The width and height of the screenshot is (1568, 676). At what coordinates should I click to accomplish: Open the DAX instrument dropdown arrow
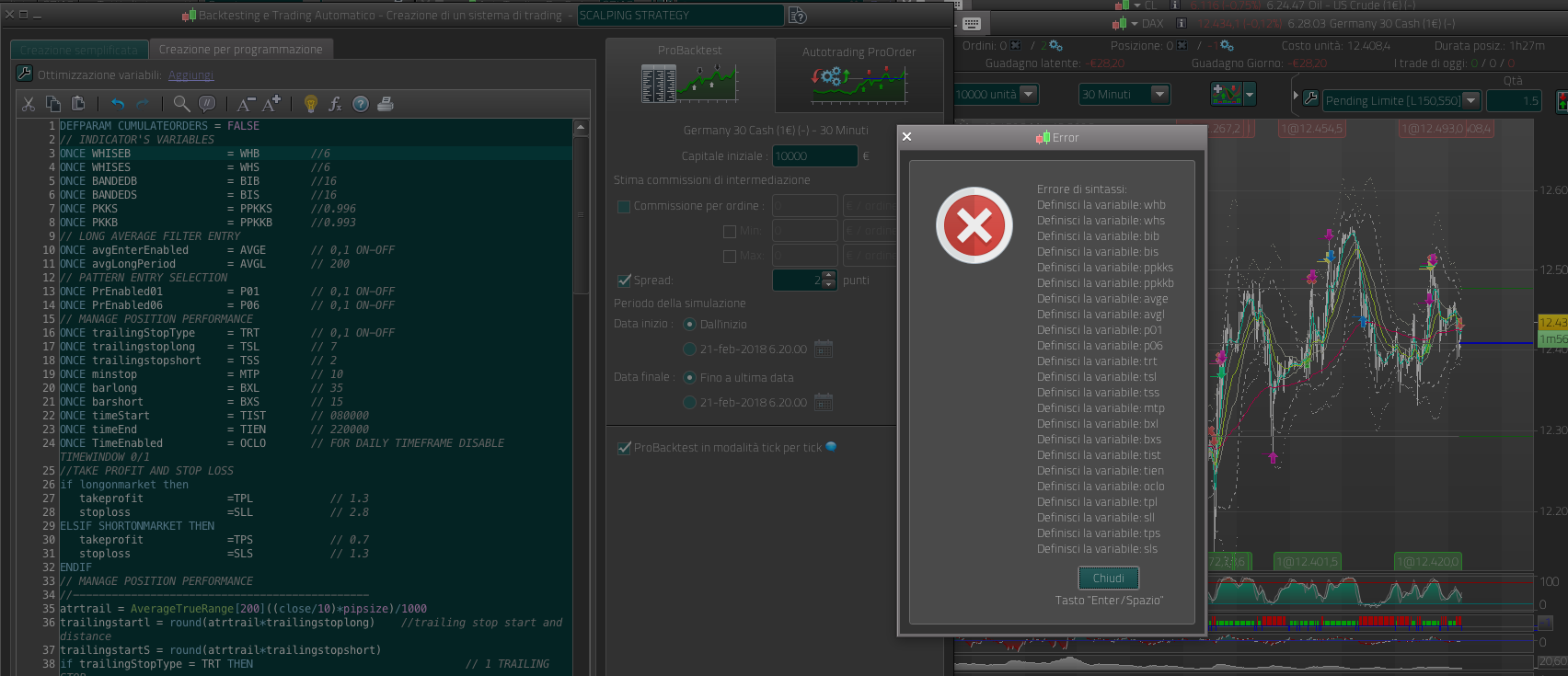[1135, 24]
